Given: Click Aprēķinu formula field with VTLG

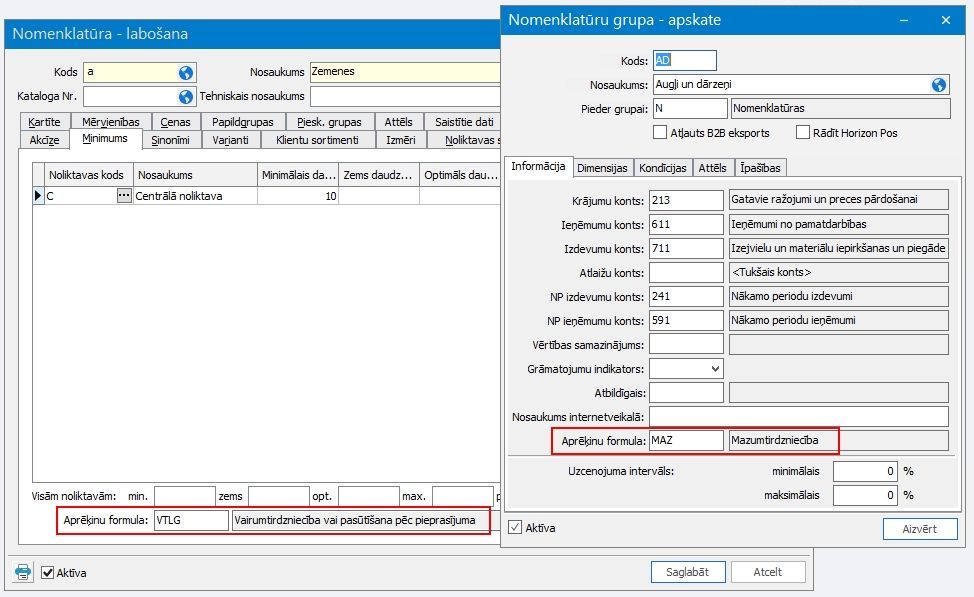Looking at the screenshot, I should [191, 521].
